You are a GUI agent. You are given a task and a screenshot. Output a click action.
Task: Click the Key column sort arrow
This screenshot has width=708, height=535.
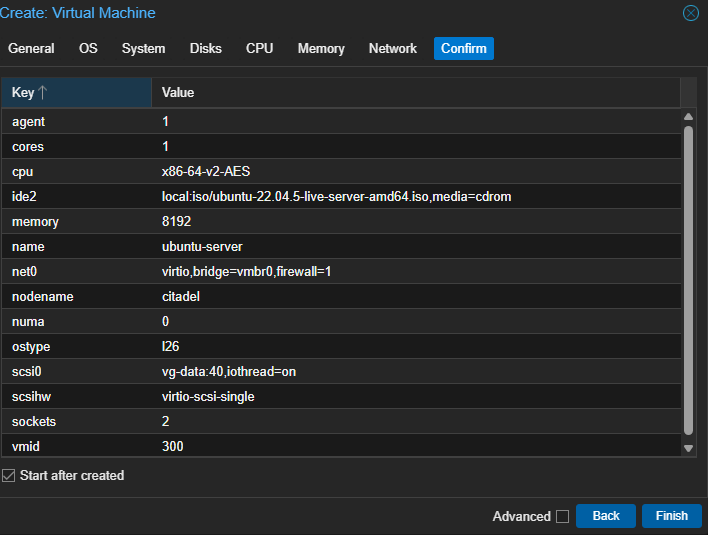(43, 93)
